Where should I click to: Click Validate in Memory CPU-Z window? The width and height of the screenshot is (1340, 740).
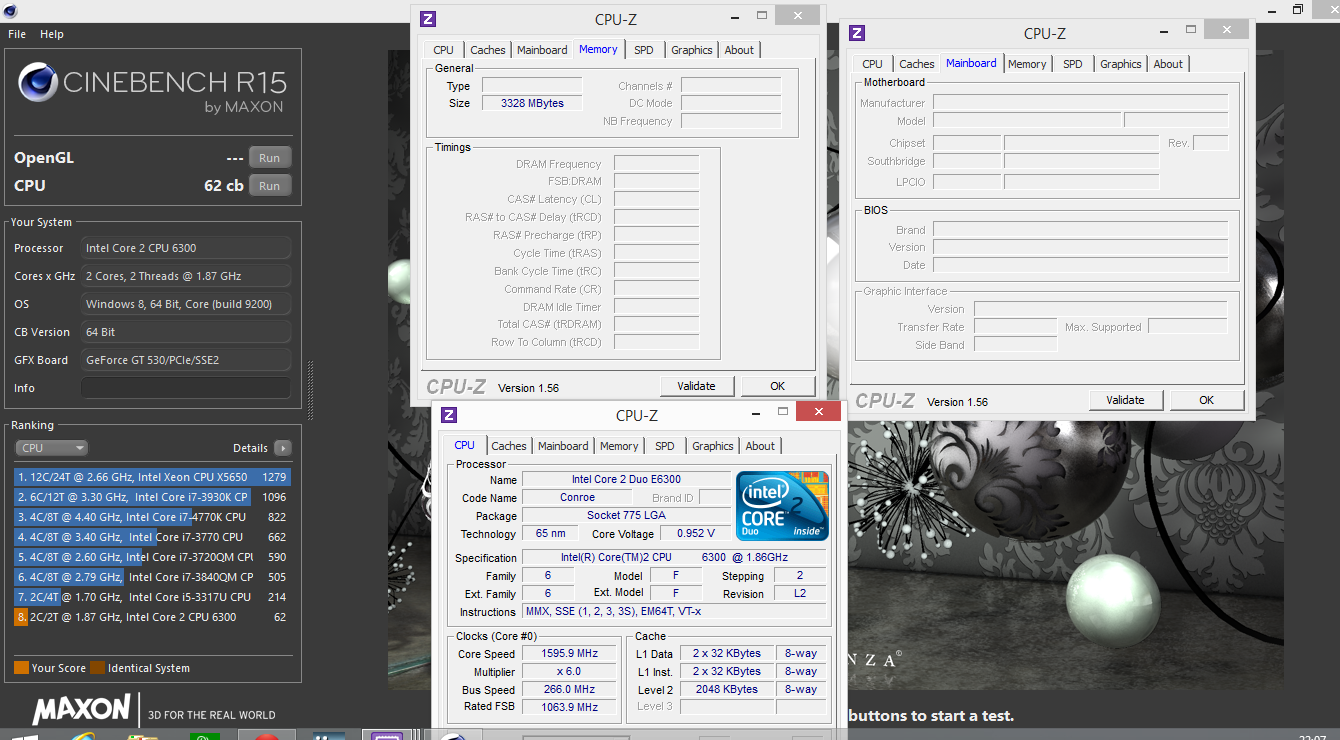pyautogui.click(x=697, y=386)
